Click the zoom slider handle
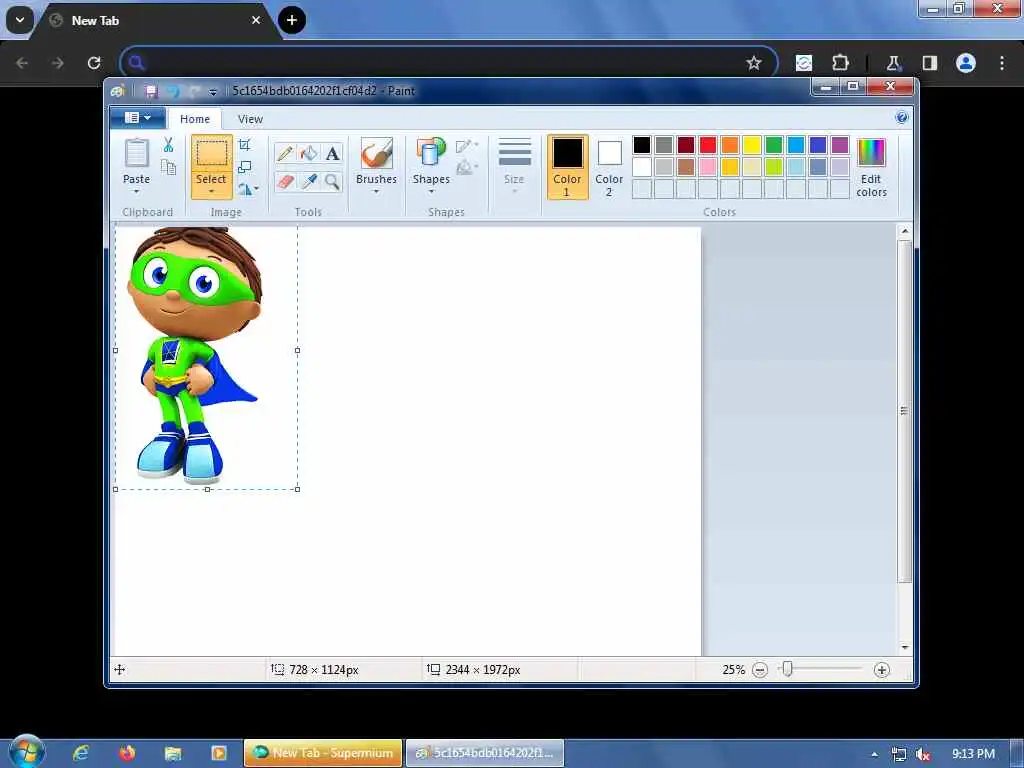 coord(788,669)
